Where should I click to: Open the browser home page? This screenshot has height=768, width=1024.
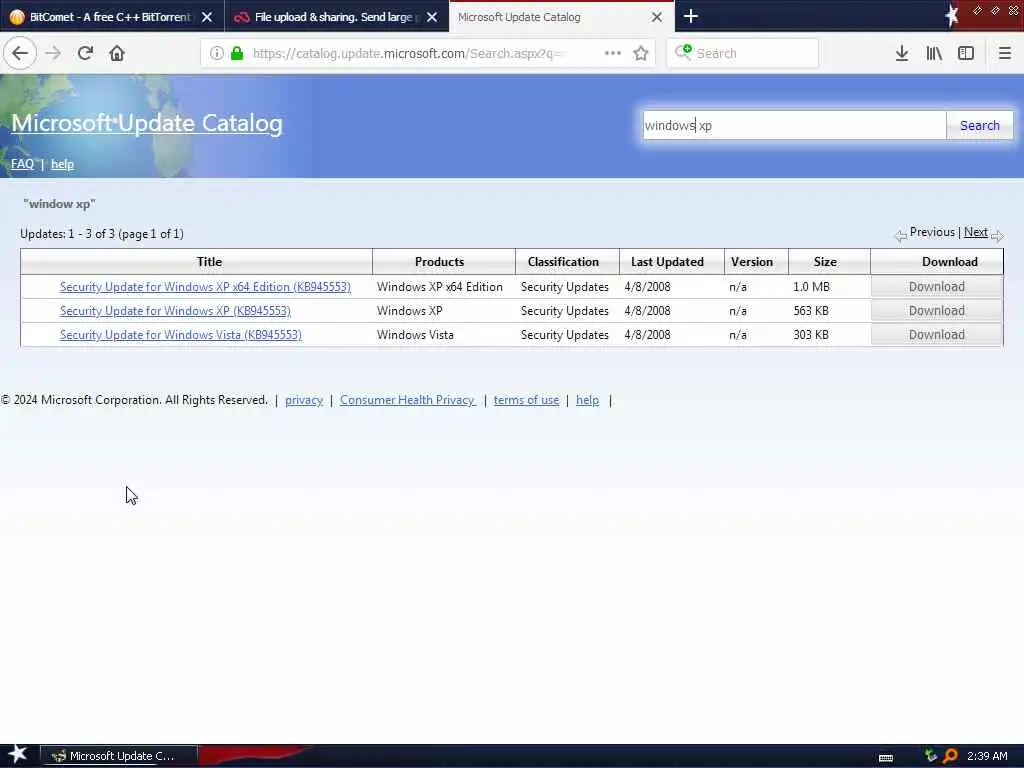pos(117,53)
